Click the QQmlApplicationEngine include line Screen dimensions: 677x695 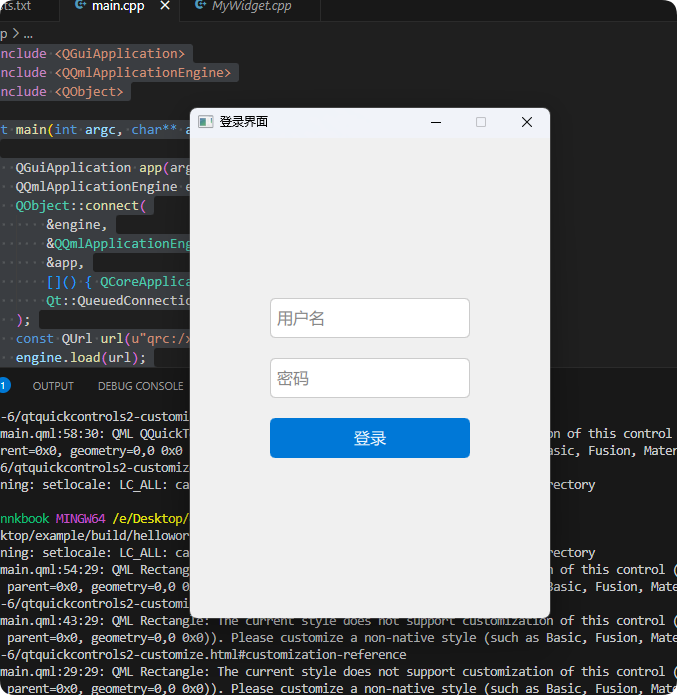coord(116,73)
